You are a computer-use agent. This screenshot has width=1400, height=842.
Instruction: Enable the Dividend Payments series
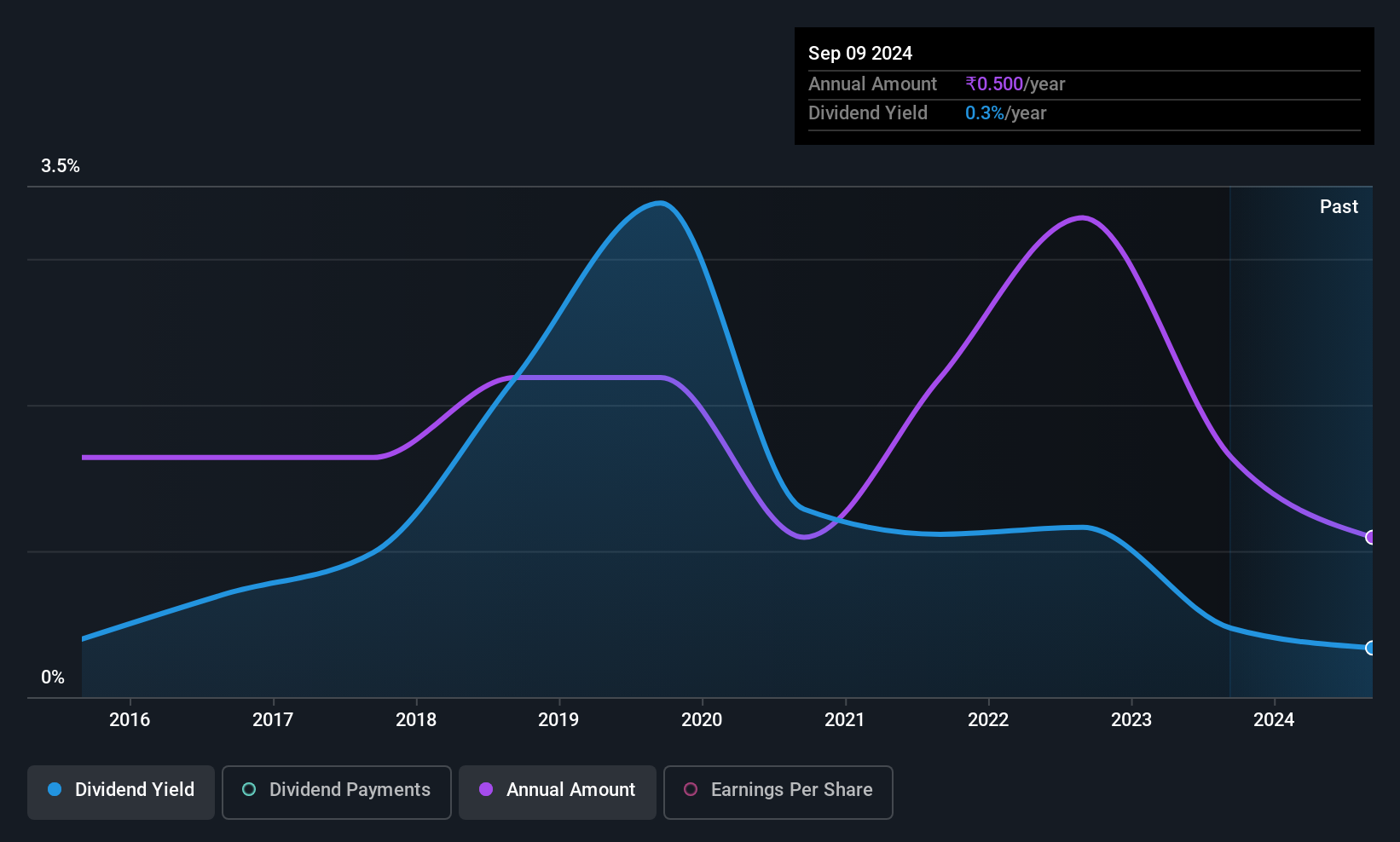point(337,792)
